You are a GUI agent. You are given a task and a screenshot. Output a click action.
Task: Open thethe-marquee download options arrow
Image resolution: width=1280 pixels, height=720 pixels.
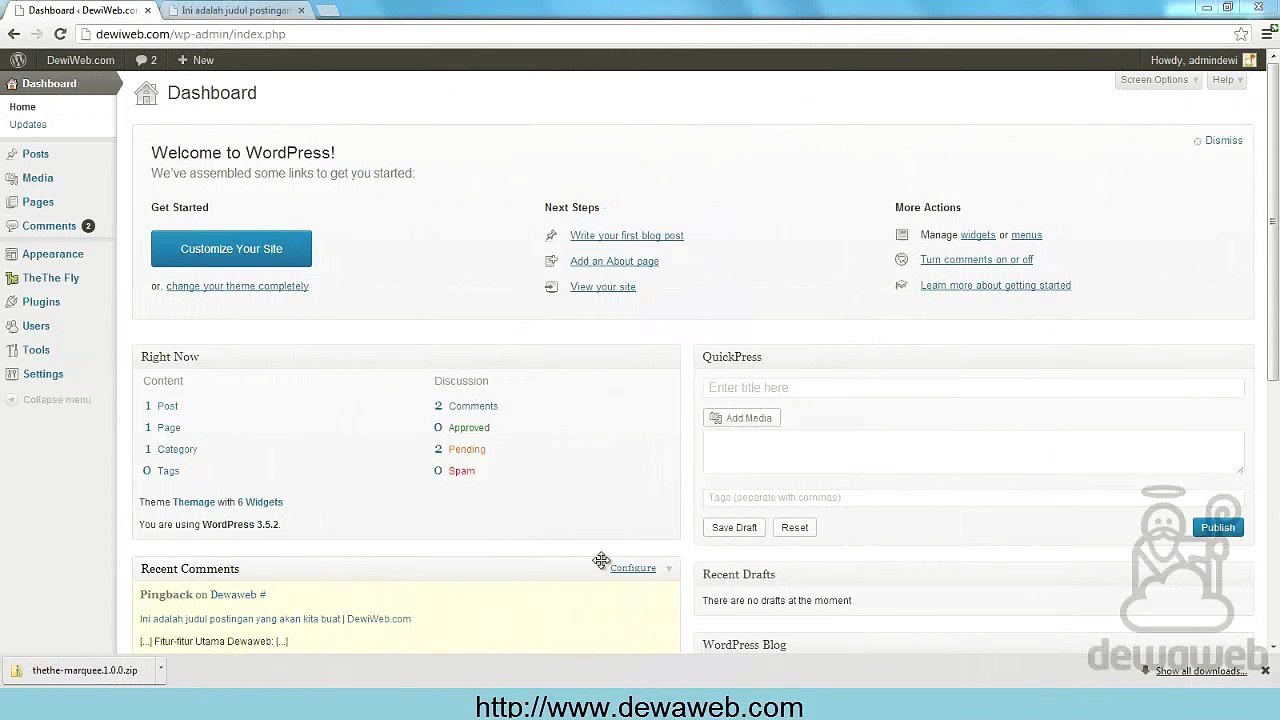click(x=160, y=669)
